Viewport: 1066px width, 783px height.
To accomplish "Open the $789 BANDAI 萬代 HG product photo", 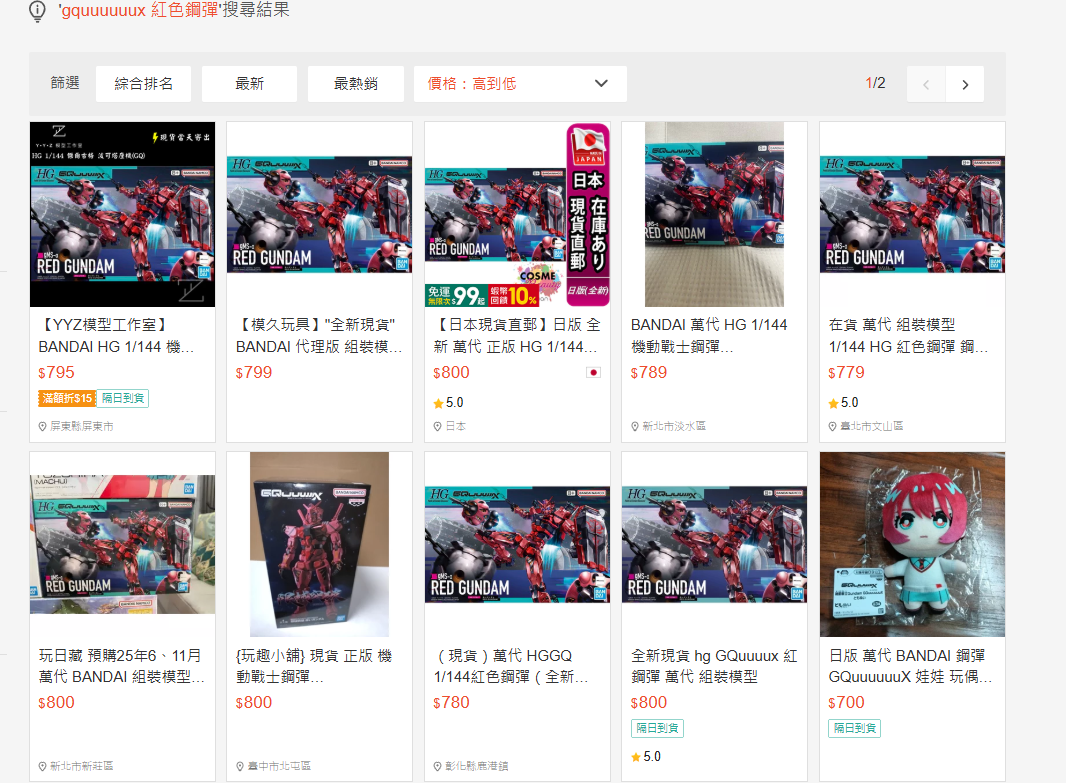I will 715,214.
